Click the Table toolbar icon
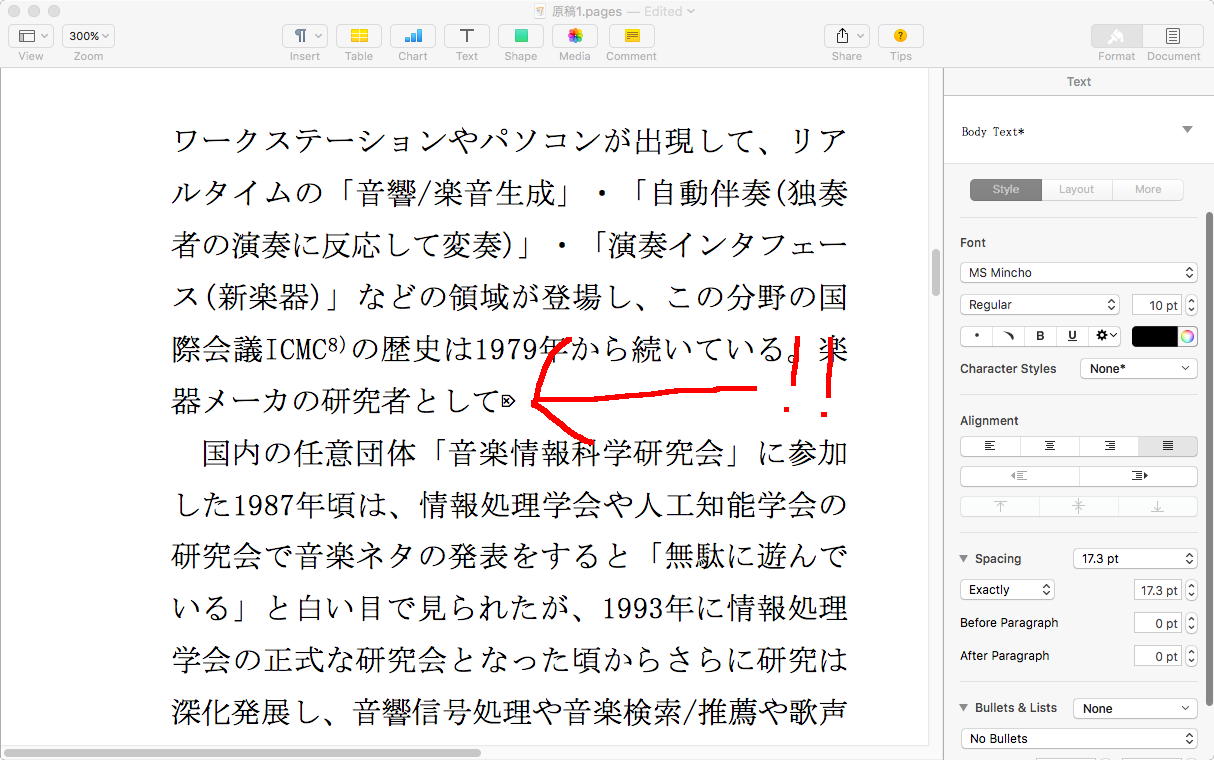The width and height of the screenshot is (1214, 760). [358, 36]
